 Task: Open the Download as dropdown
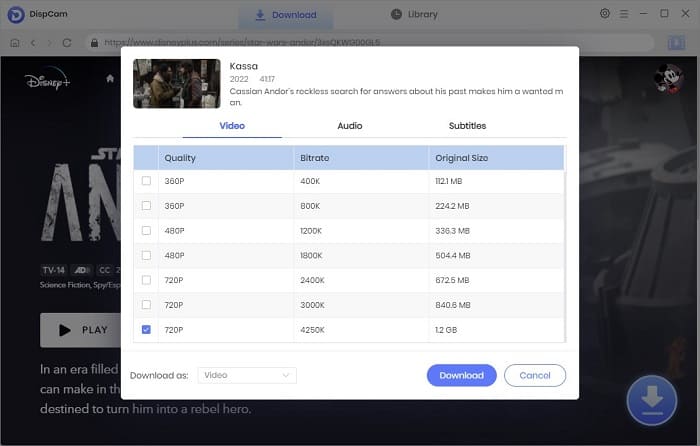tap(247, 375)
